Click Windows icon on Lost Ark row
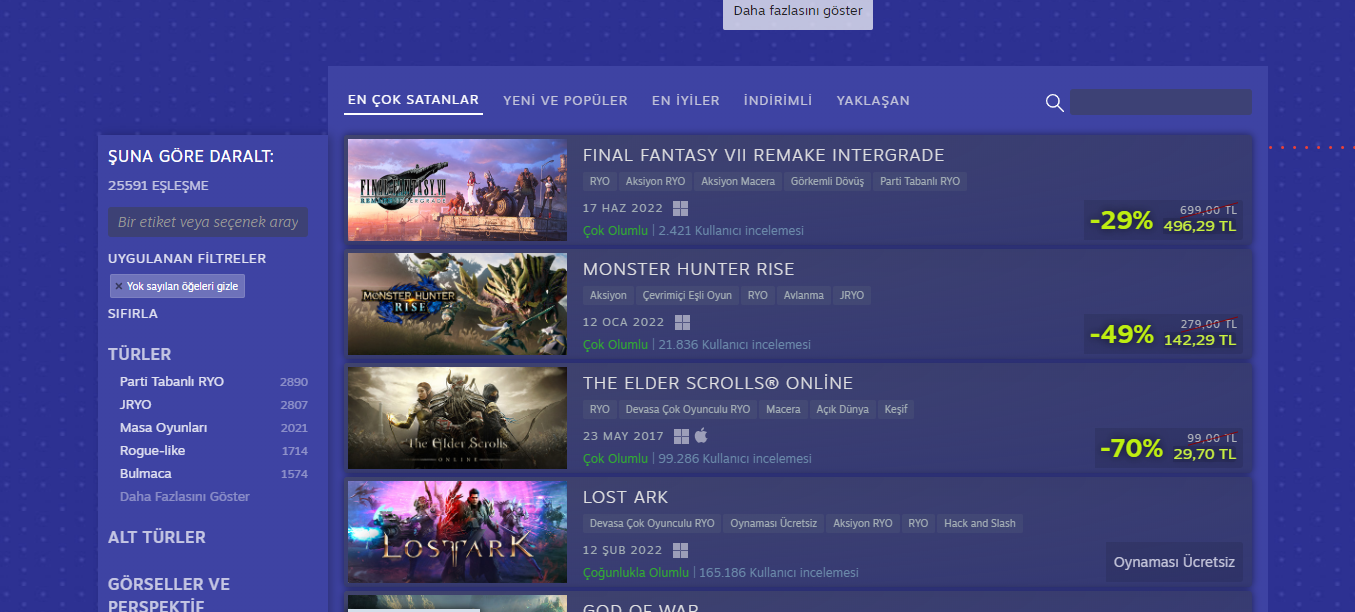 681,550
